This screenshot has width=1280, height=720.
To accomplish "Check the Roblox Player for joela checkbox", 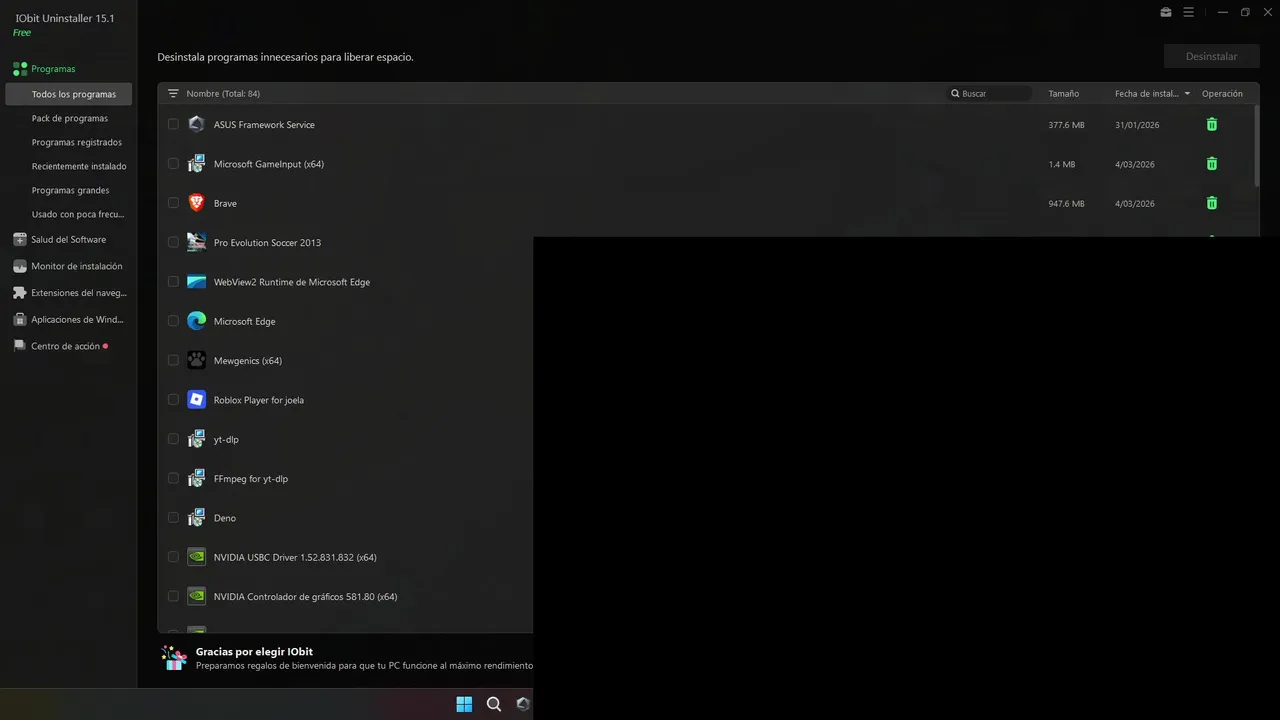I will tap(173, 399).
